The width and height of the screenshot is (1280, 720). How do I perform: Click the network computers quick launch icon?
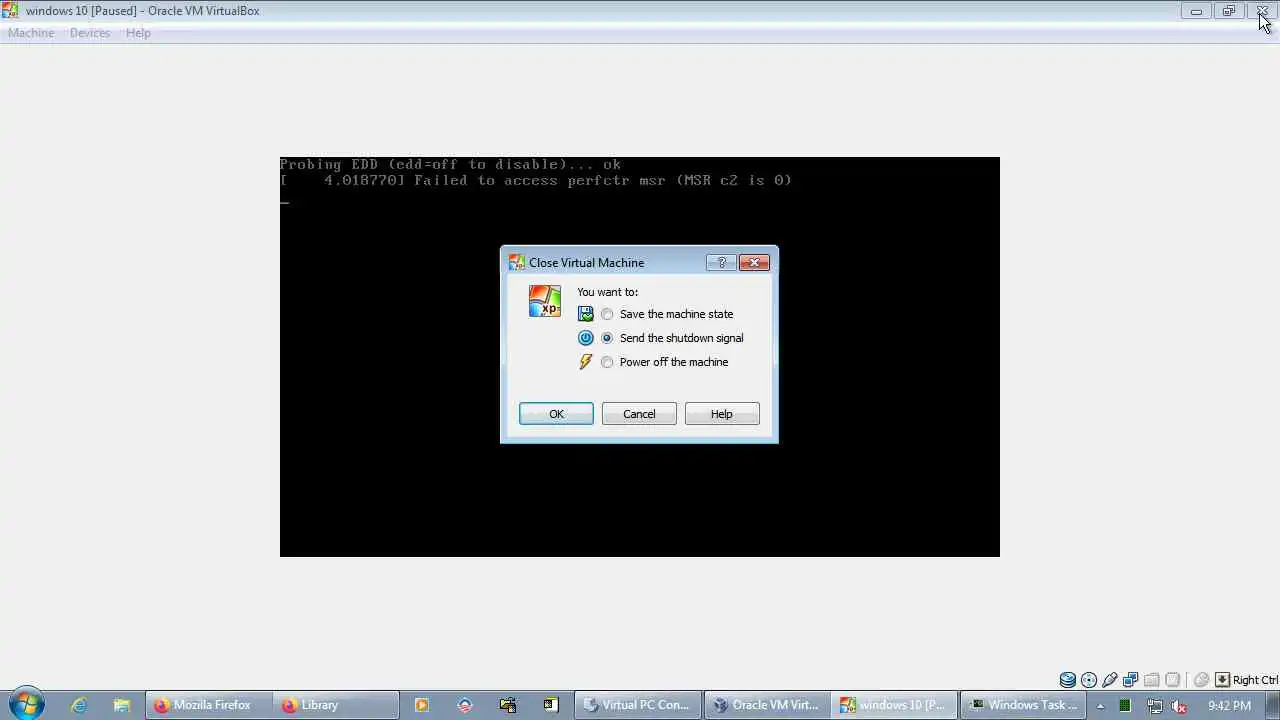(x=508, y=705)
